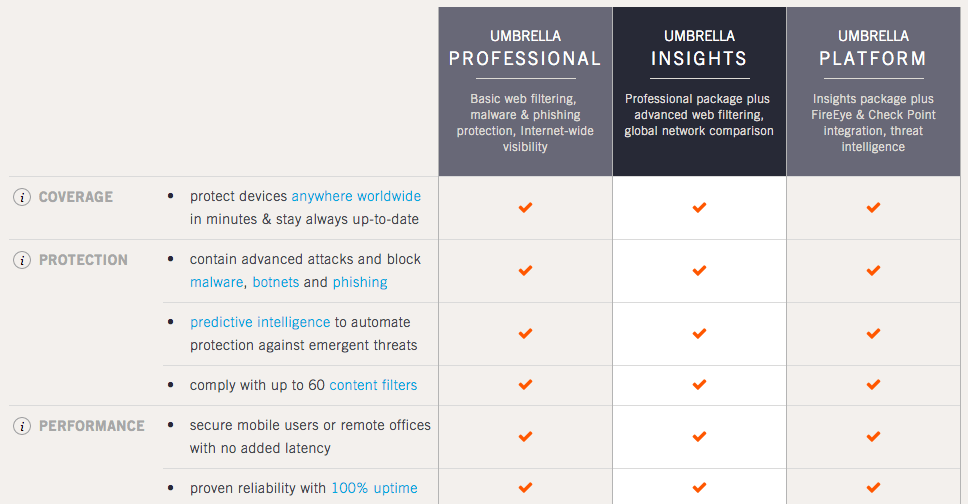This screenshot has width=968, height=504.
Task: Click Insights checkmark in the 100% uptime row
Action: pos(699,488)
